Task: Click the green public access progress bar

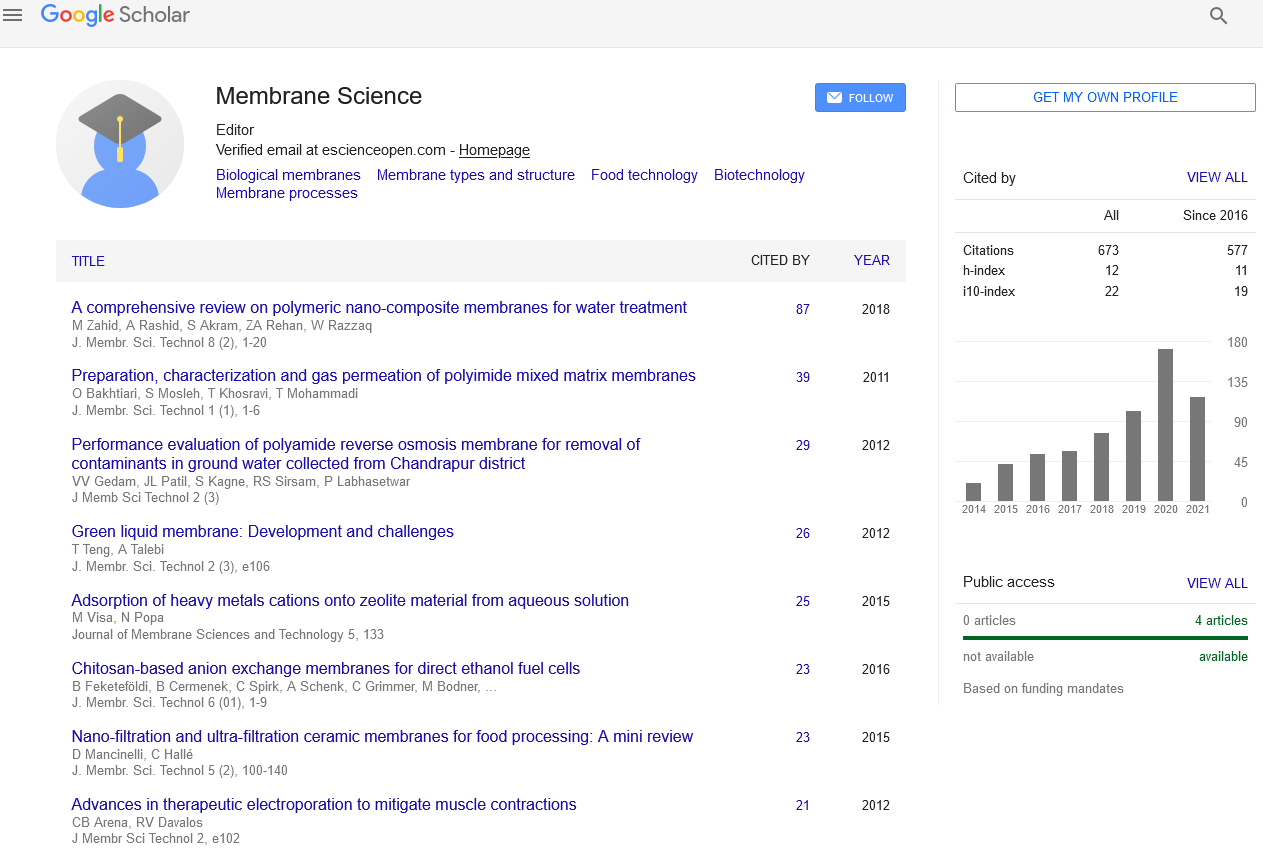Action: click(1105, 638)
